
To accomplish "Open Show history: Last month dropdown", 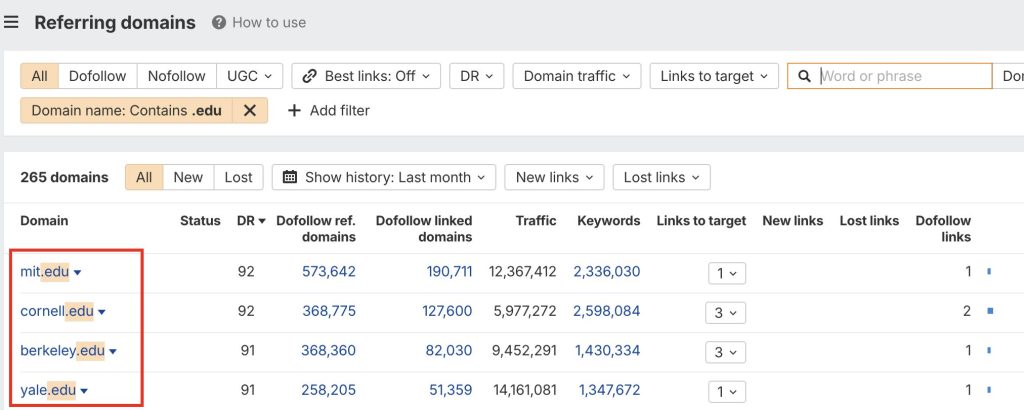I will (x=384, y=177).
